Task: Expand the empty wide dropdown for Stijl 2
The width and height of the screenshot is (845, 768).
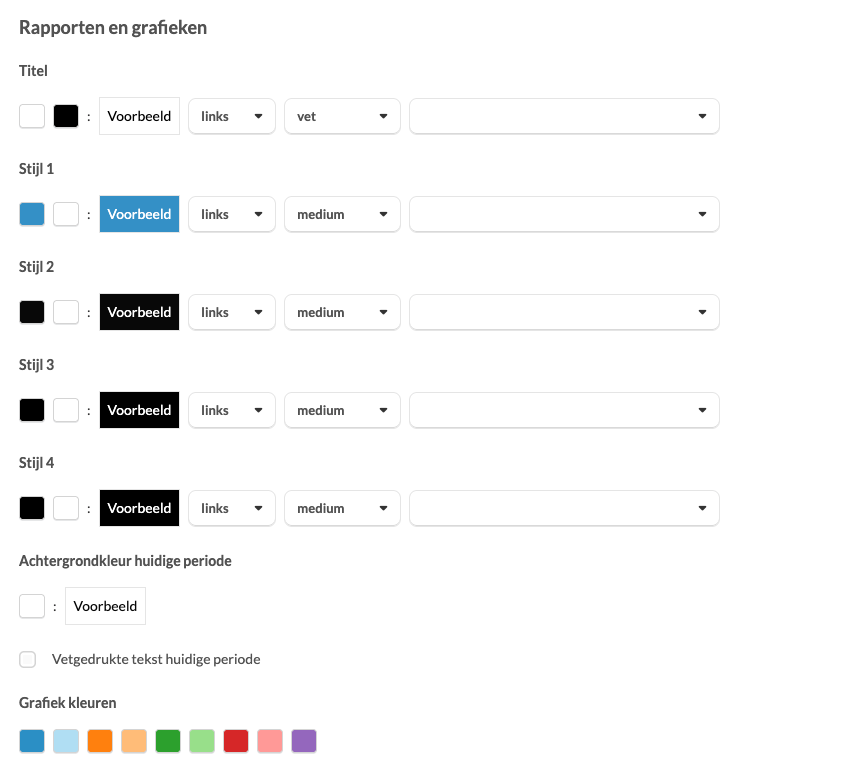Action: click(564, 312)
